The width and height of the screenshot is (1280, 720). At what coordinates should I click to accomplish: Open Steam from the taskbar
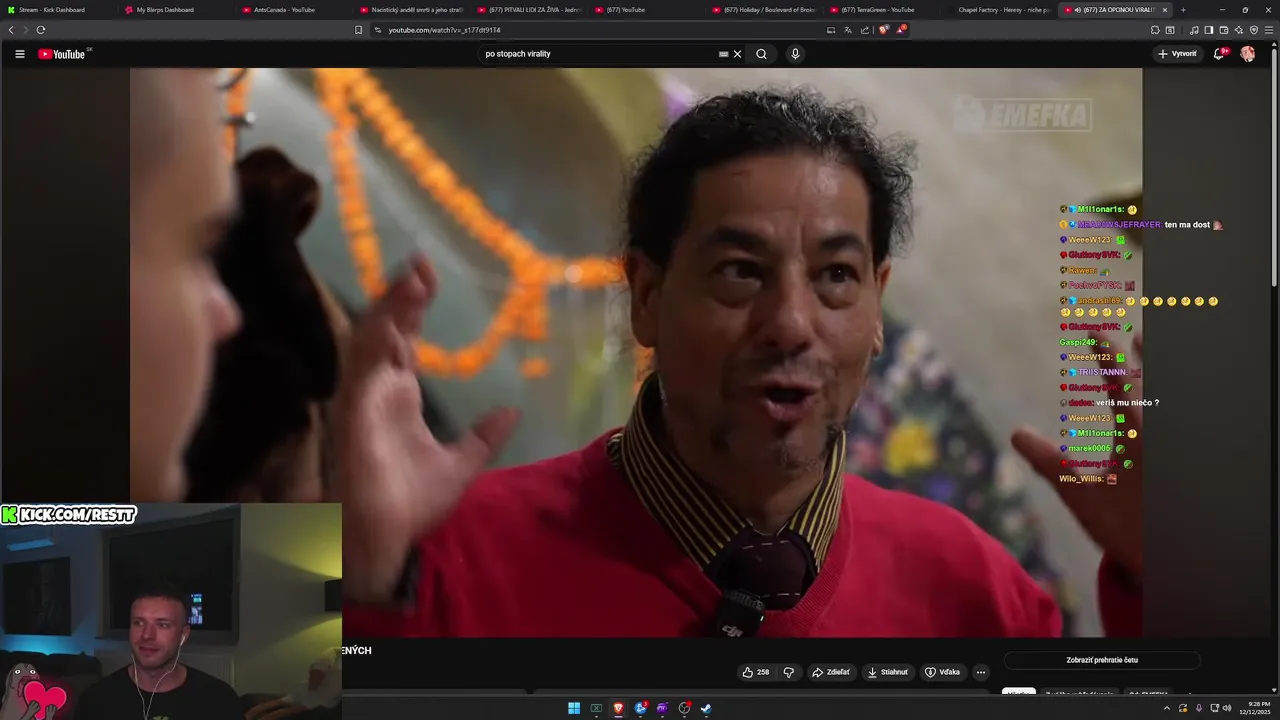[x=706, y=708]
